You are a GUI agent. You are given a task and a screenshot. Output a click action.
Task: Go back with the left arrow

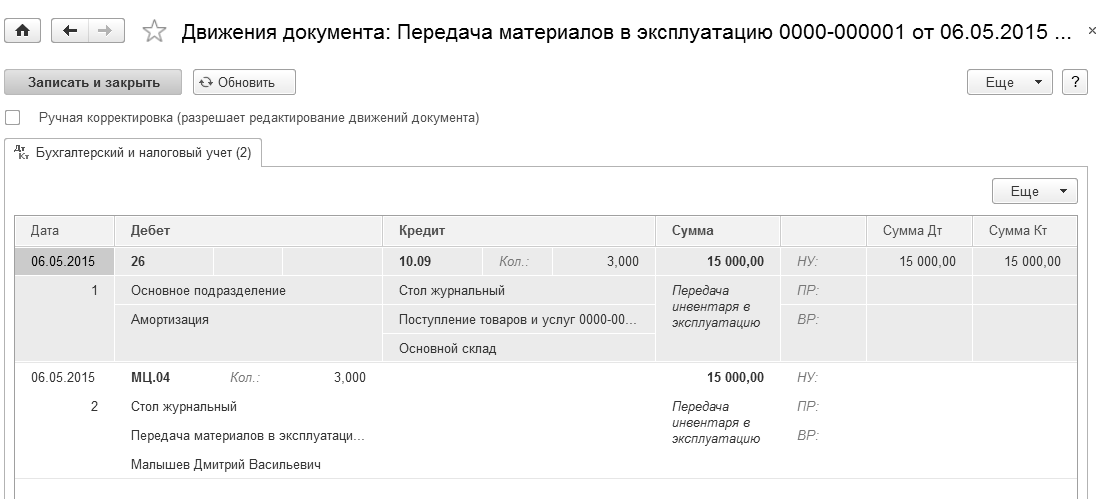pyautogui.click(x=69, y=32)
